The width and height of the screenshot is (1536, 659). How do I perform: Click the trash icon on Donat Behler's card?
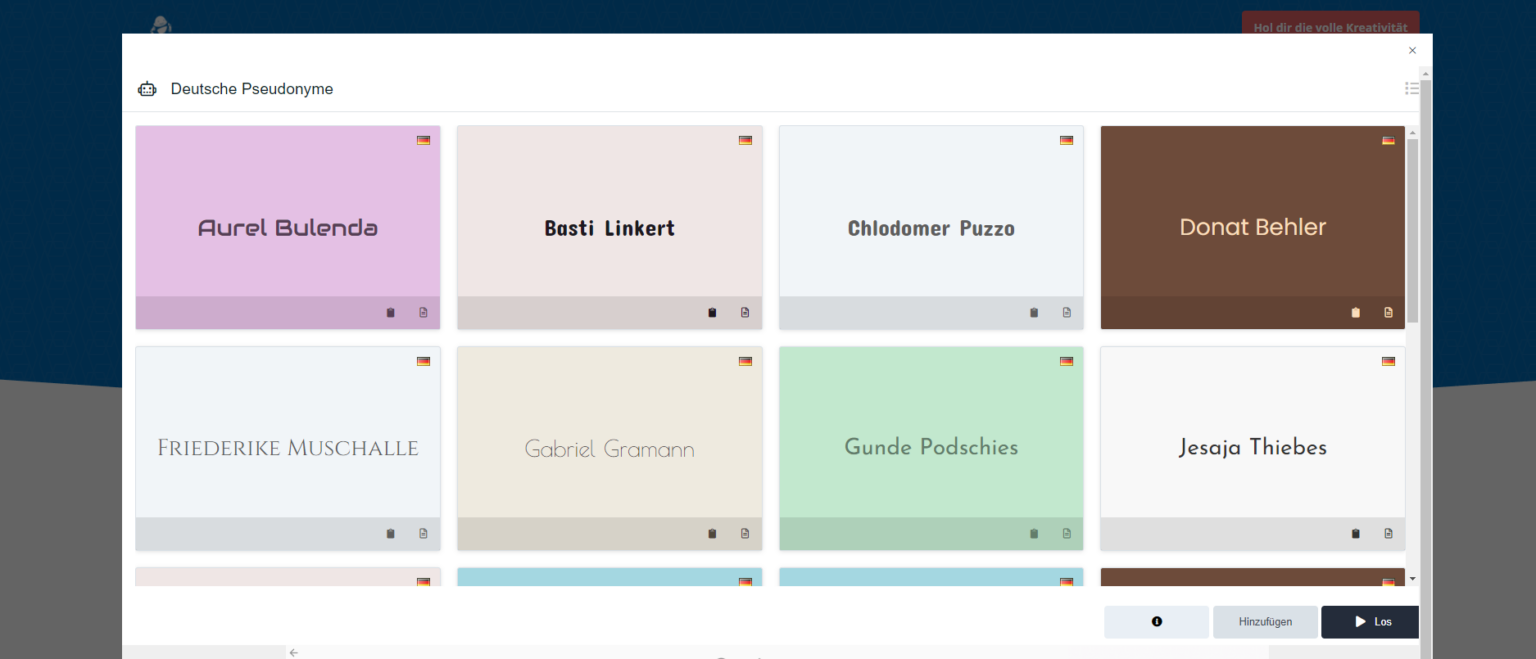(1356, 312)
